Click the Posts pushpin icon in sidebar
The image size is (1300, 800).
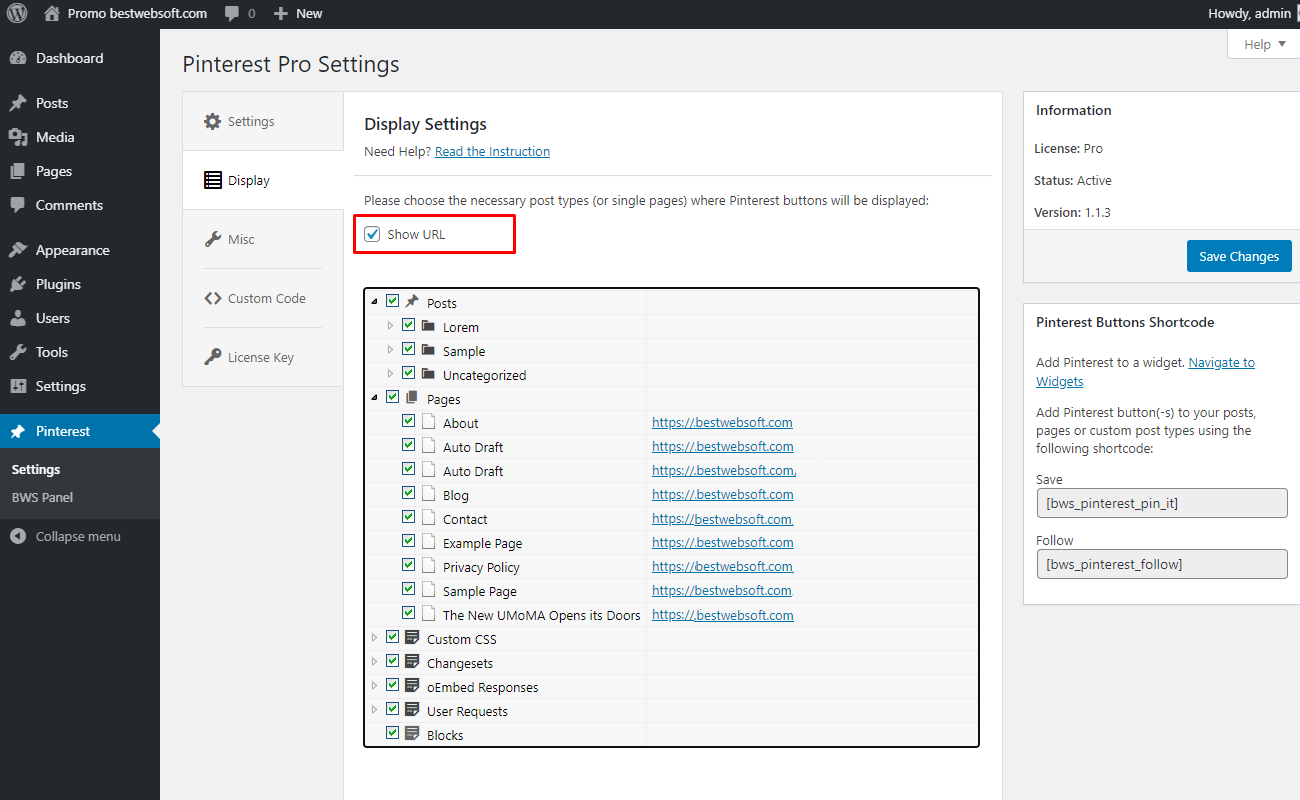click(18, 103)
